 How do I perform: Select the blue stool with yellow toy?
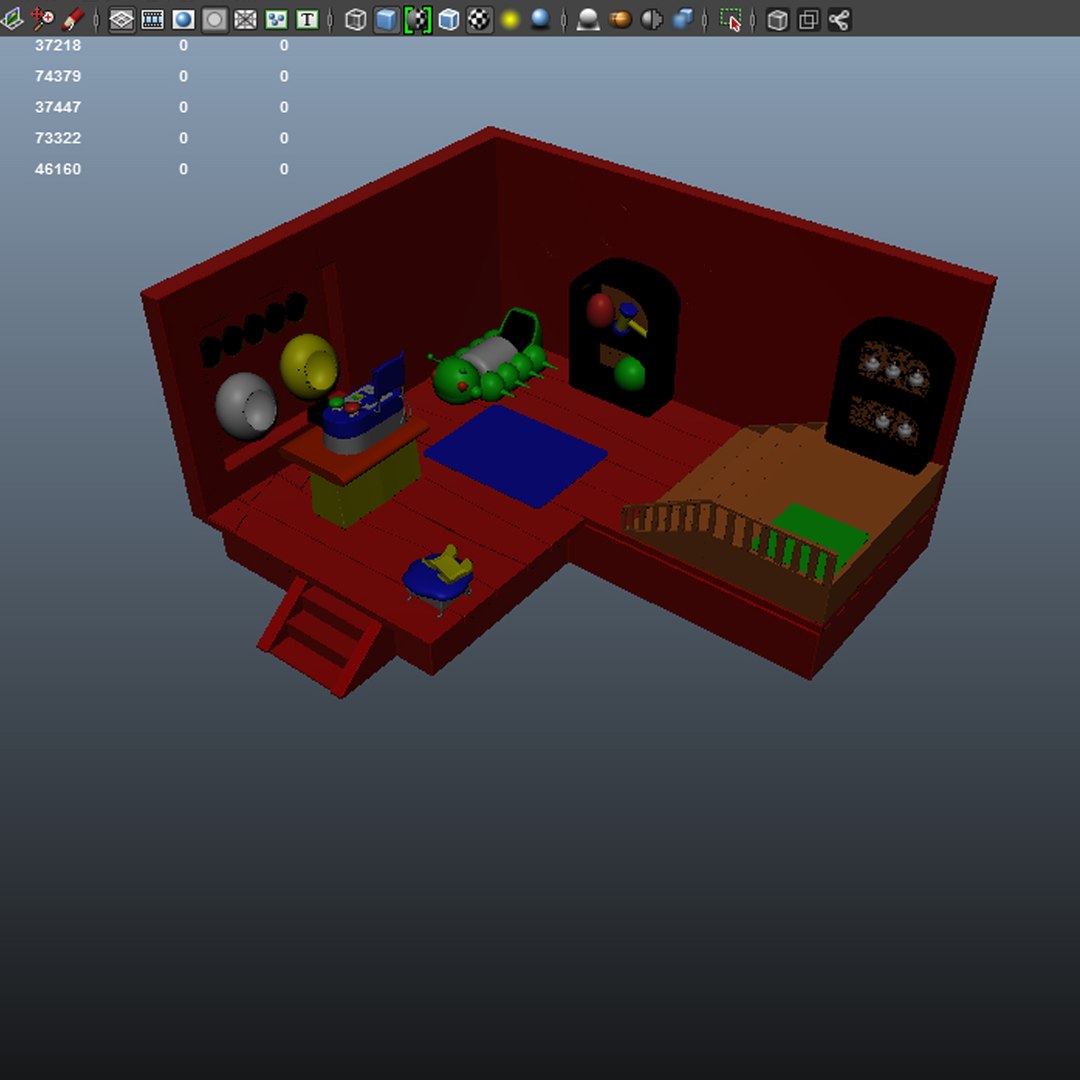[x=438, y=579]
